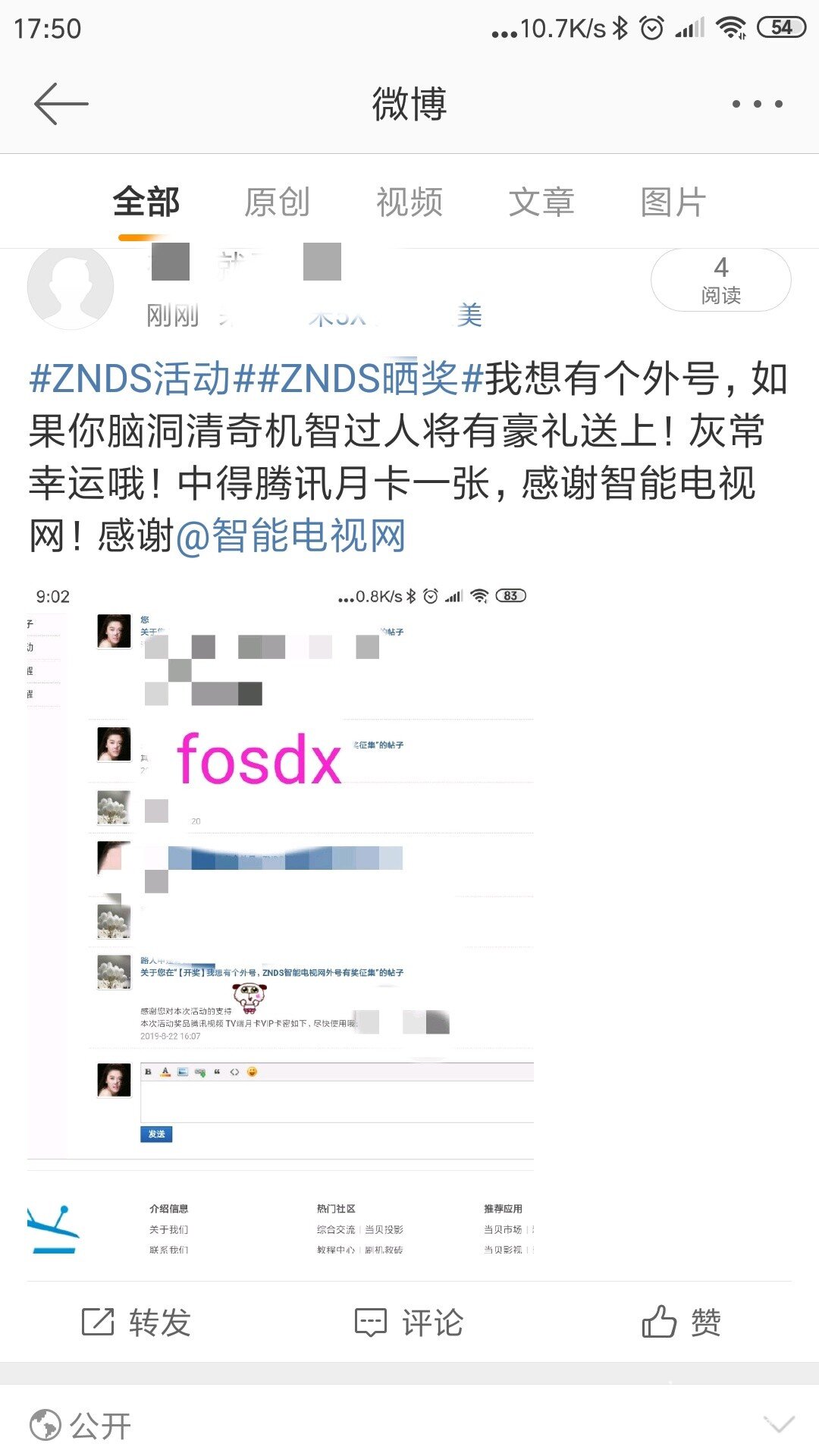Tap the back arrow icon
819x1456 pixels.
[x=61, y=104]
